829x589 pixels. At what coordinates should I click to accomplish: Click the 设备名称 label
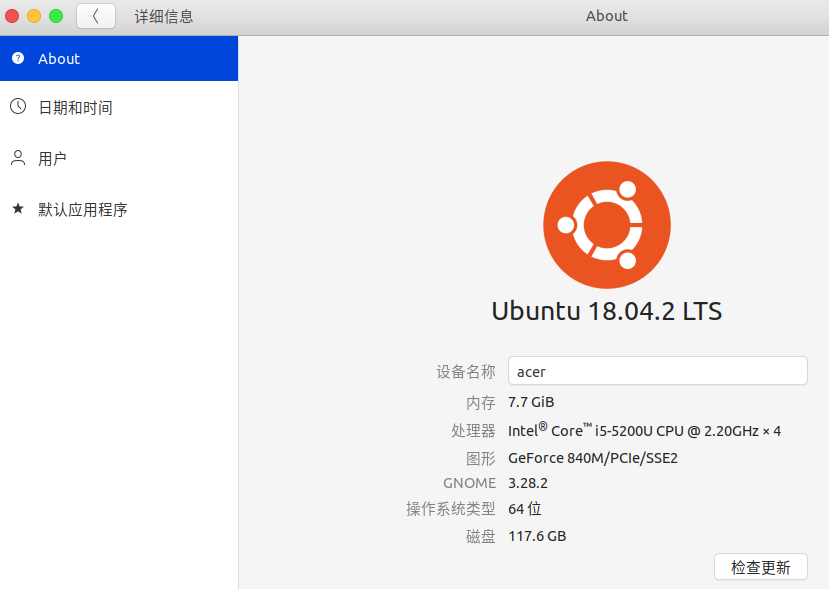(x=466, y=372)
